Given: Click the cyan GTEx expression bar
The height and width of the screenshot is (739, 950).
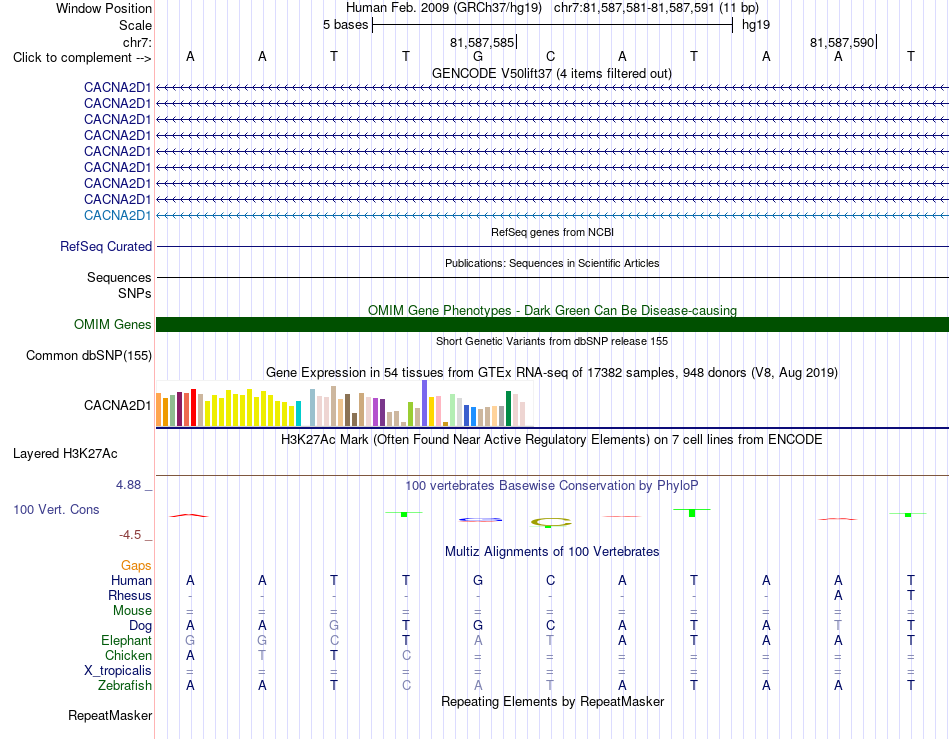Looking at the screenshot, I should coord(298,414).
